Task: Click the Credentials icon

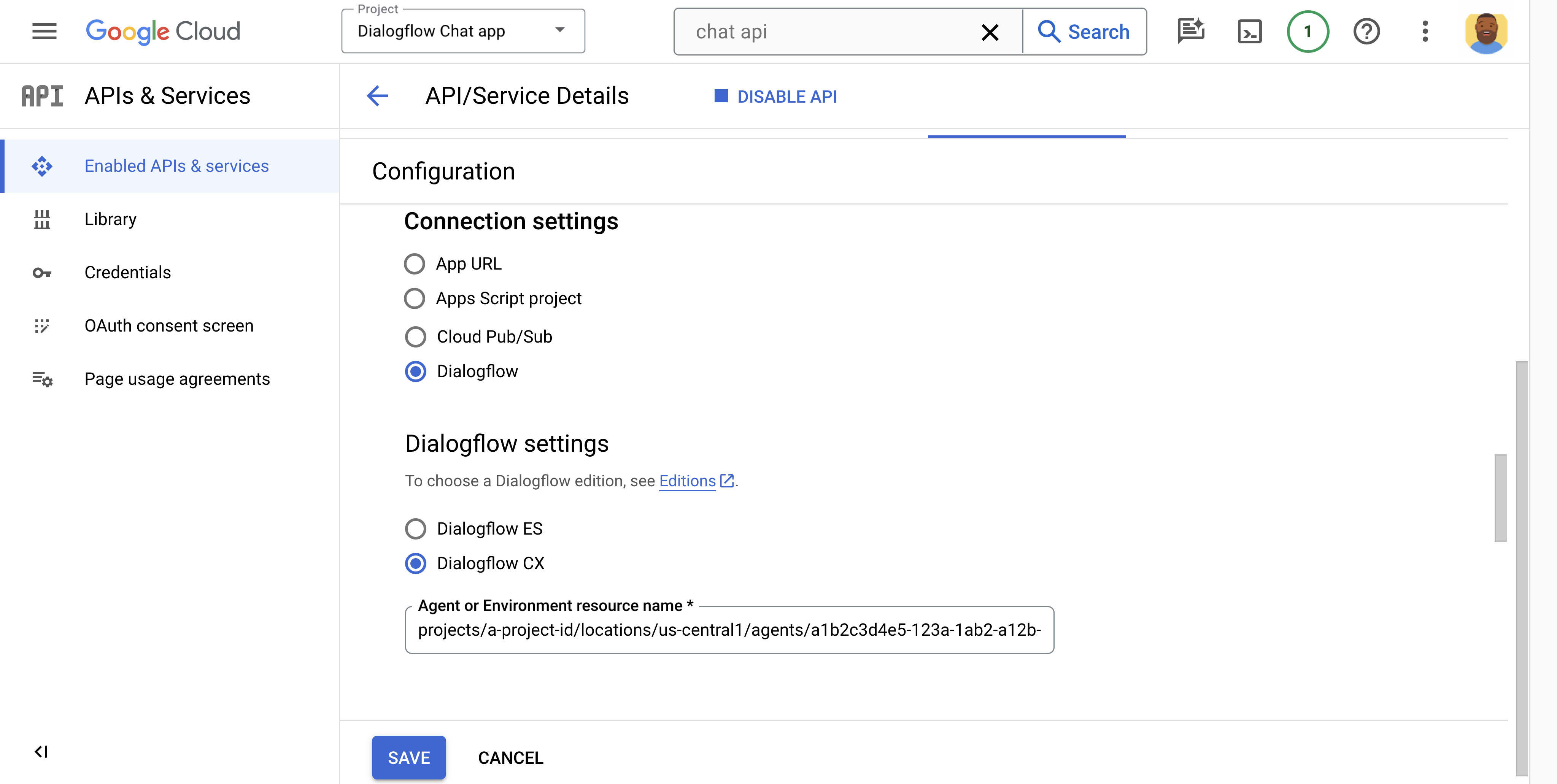Action: click(x=42, y=272)
